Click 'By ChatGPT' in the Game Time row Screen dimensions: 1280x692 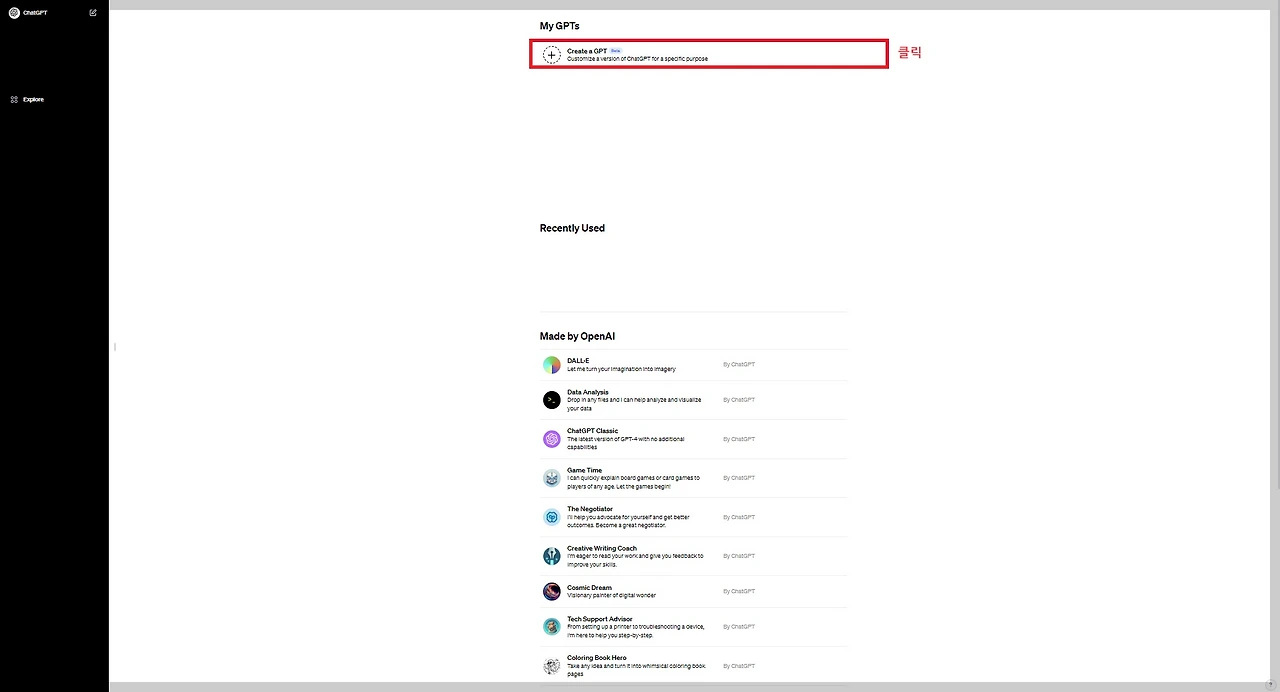click(x=739, y=478)
